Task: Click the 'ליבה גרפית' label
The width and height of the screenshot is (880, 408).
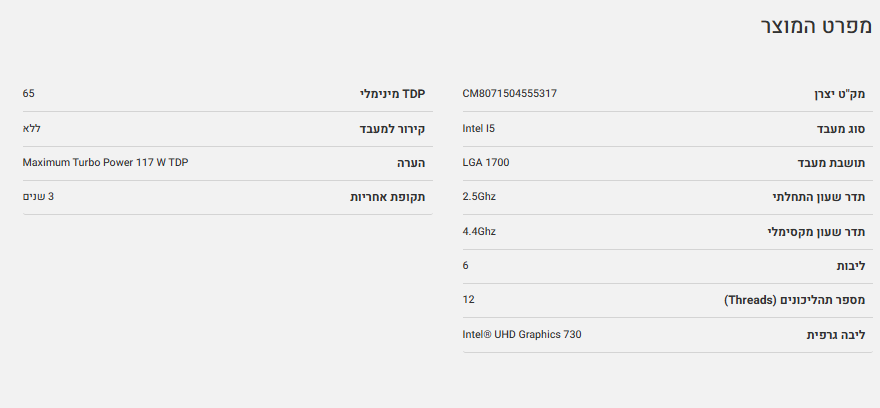Action: pos(835,335)
